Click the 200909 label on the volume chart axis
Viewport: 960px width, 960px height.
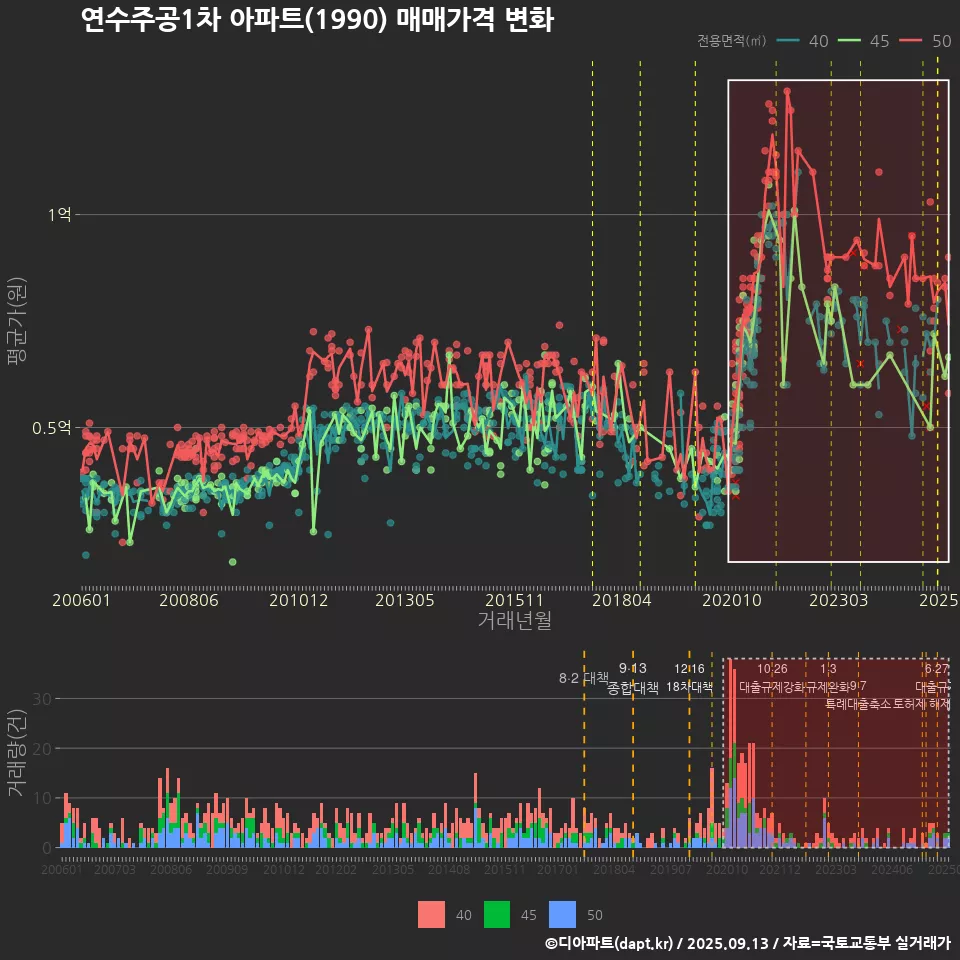[227, 869]
